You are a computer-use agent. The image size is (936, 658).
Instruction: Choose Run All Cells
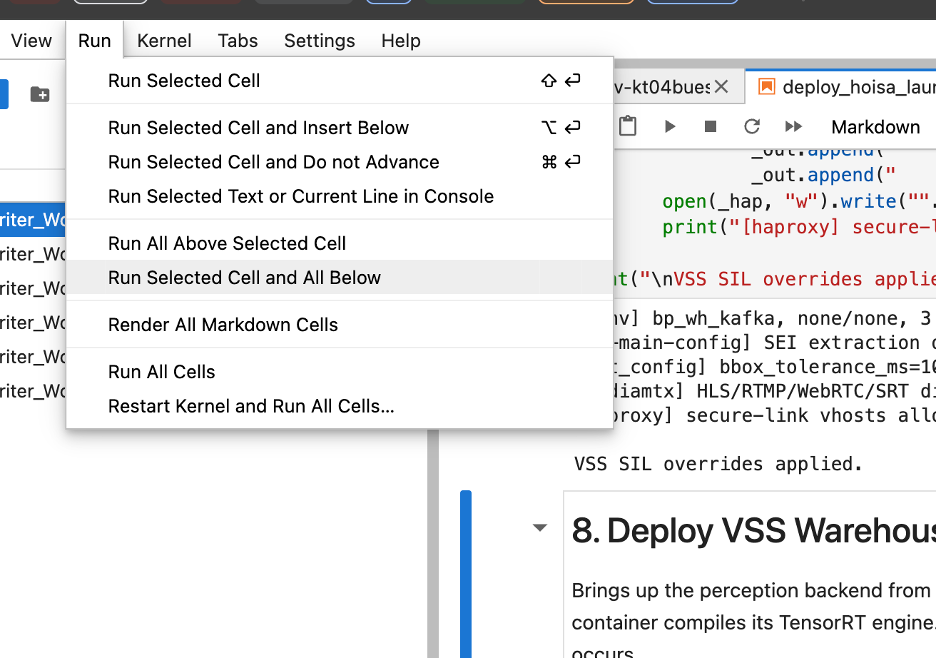[x=340, y=372]
